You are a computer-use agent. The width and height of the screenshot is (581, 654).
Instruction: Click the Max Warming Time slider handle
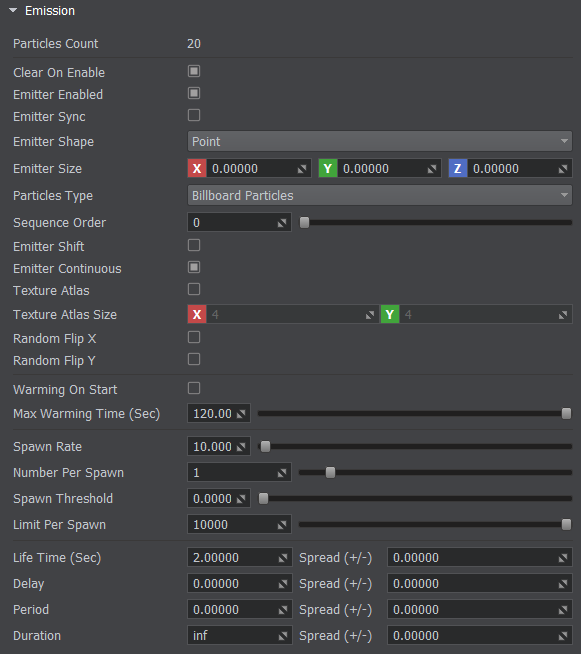566,414
